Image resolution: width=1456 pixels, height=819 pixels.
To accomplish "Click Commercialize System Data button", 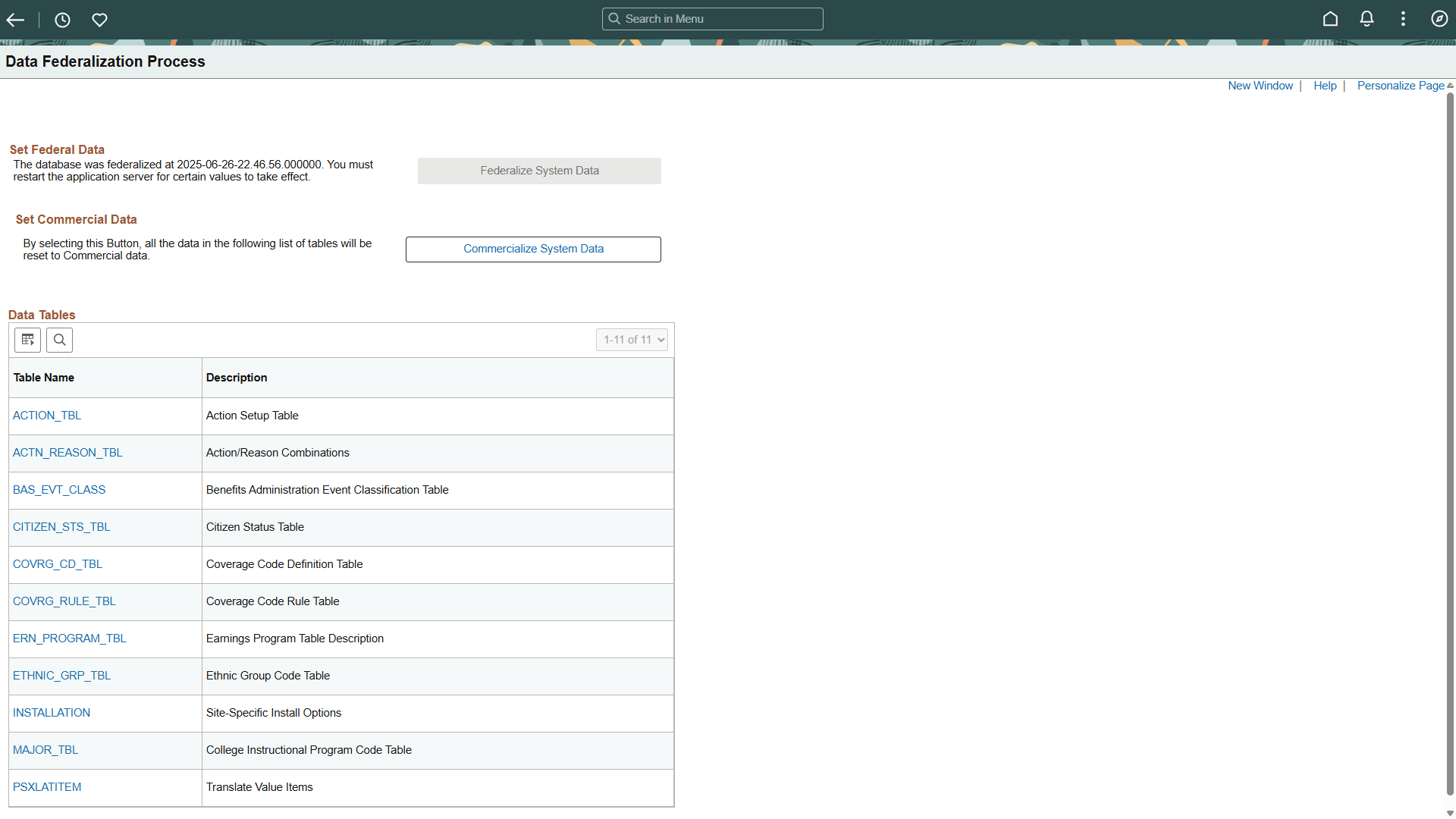I will (533, 249).
